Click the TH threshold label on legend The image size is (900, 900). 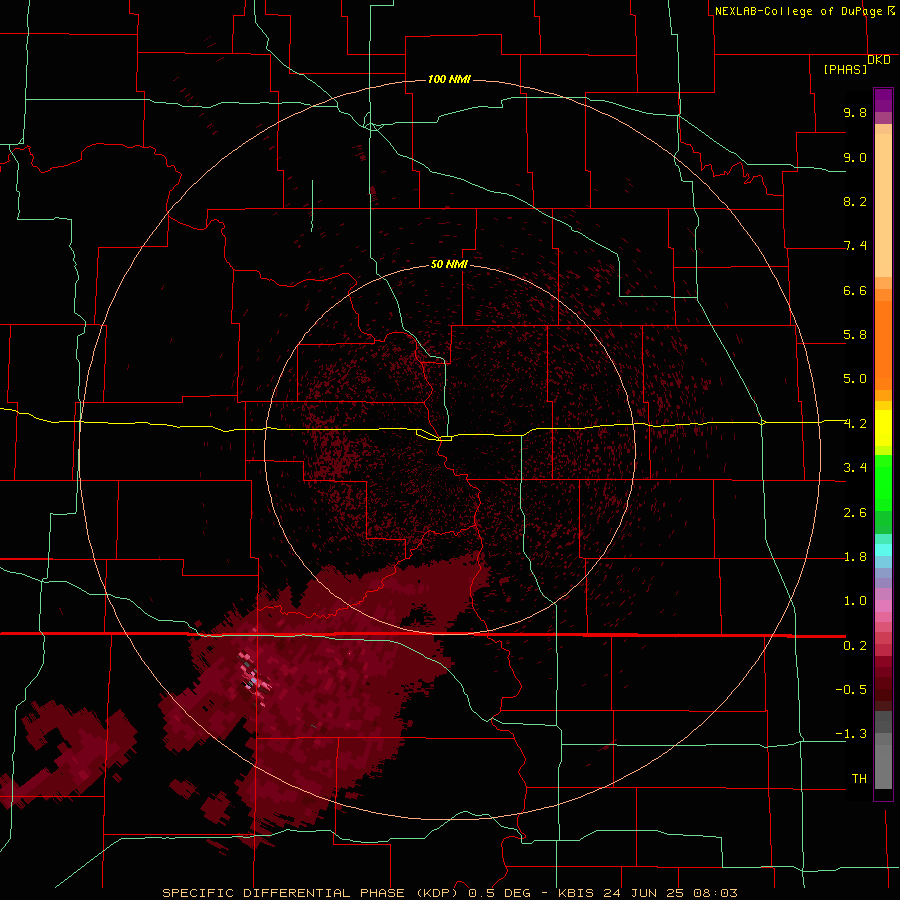[x=859, y=779]
